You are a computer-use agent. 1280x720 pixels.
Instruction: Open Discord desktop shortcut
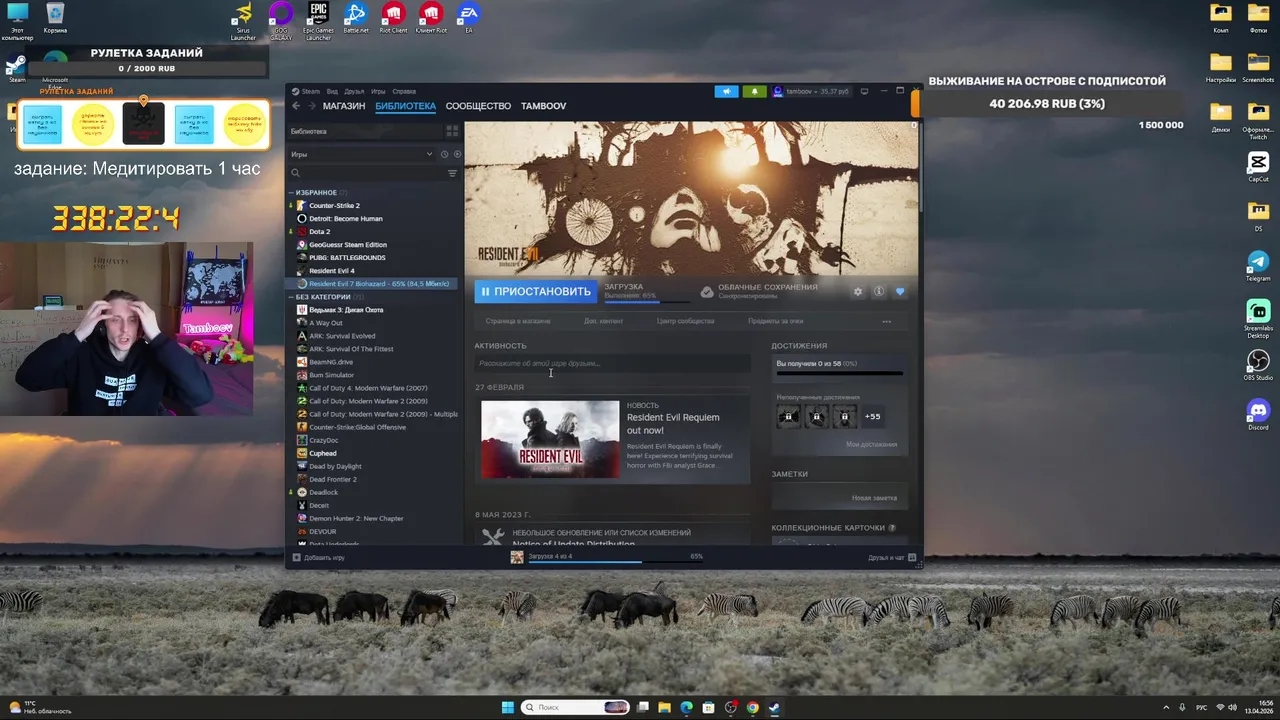point(1258,415)
